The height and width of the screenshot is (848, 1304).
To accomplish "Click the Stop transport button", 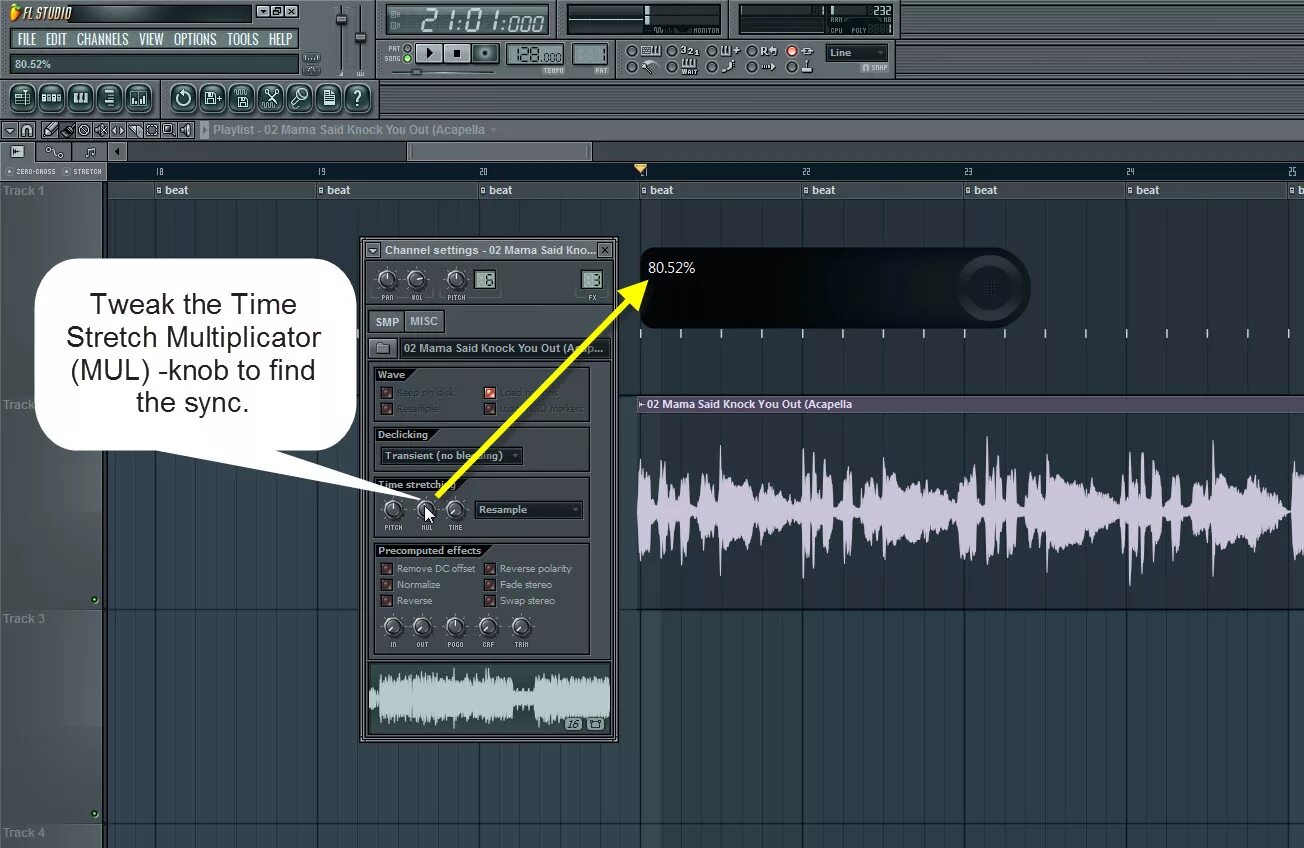I will [x=457, y=53].
